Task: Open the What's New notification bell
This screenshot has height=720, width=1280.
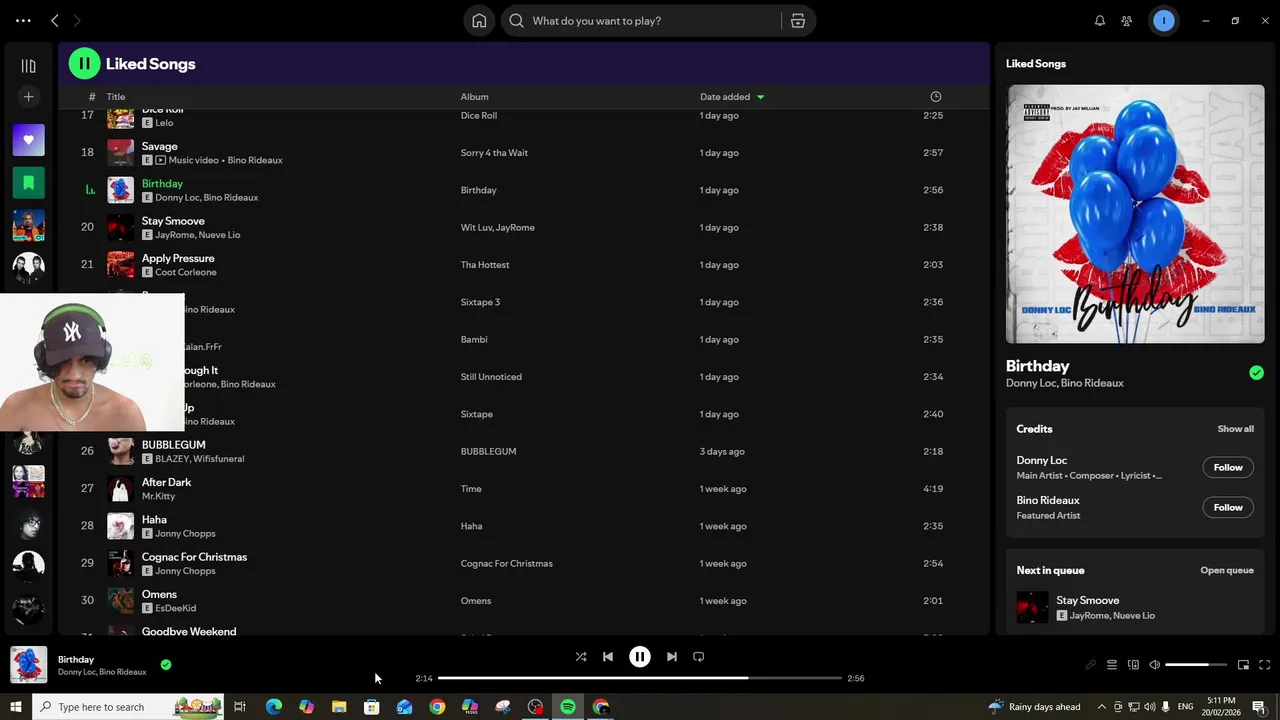Action: point(1100,21)
